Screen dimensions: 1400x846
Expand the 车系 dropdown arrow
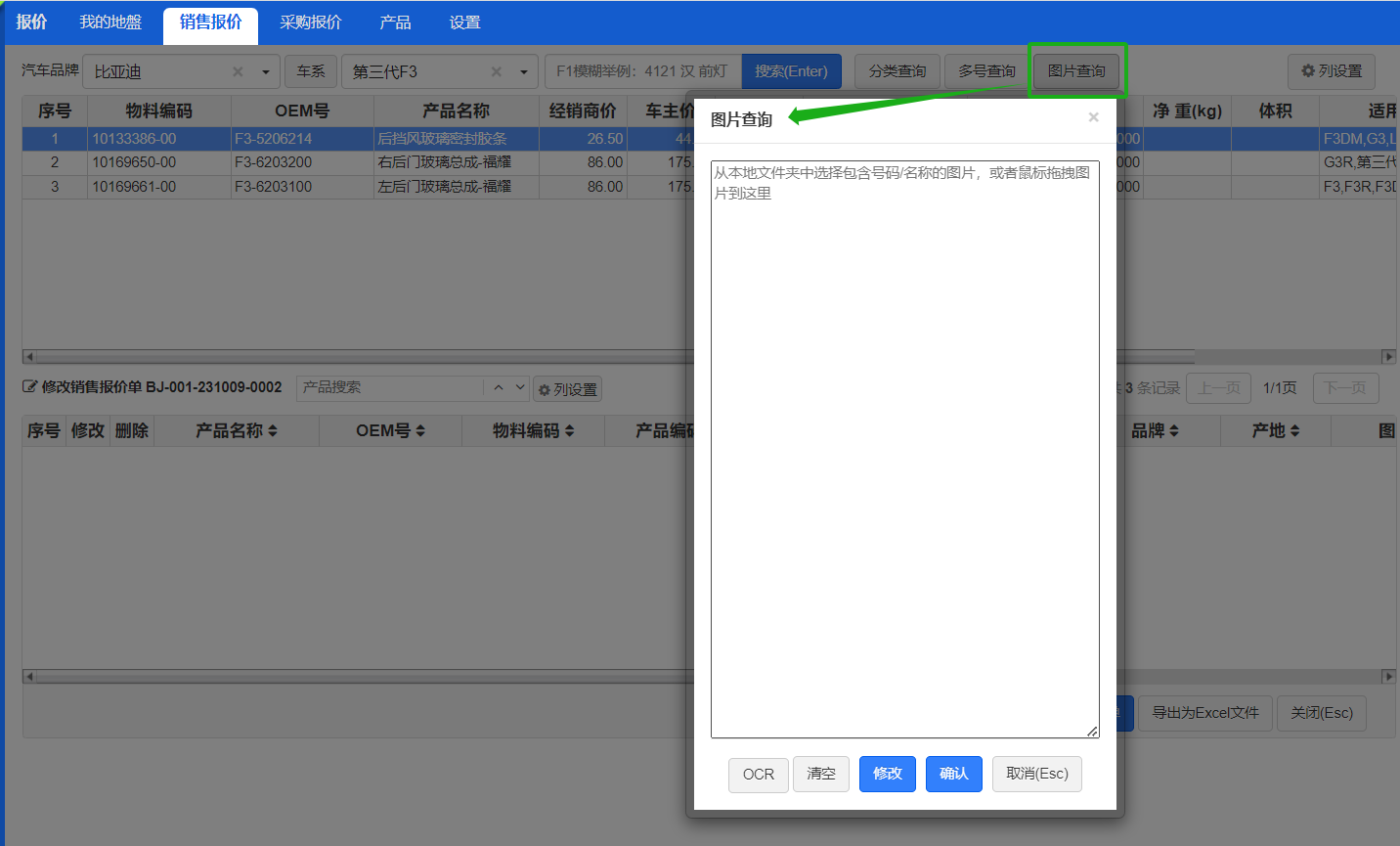[x=524, y=71]
